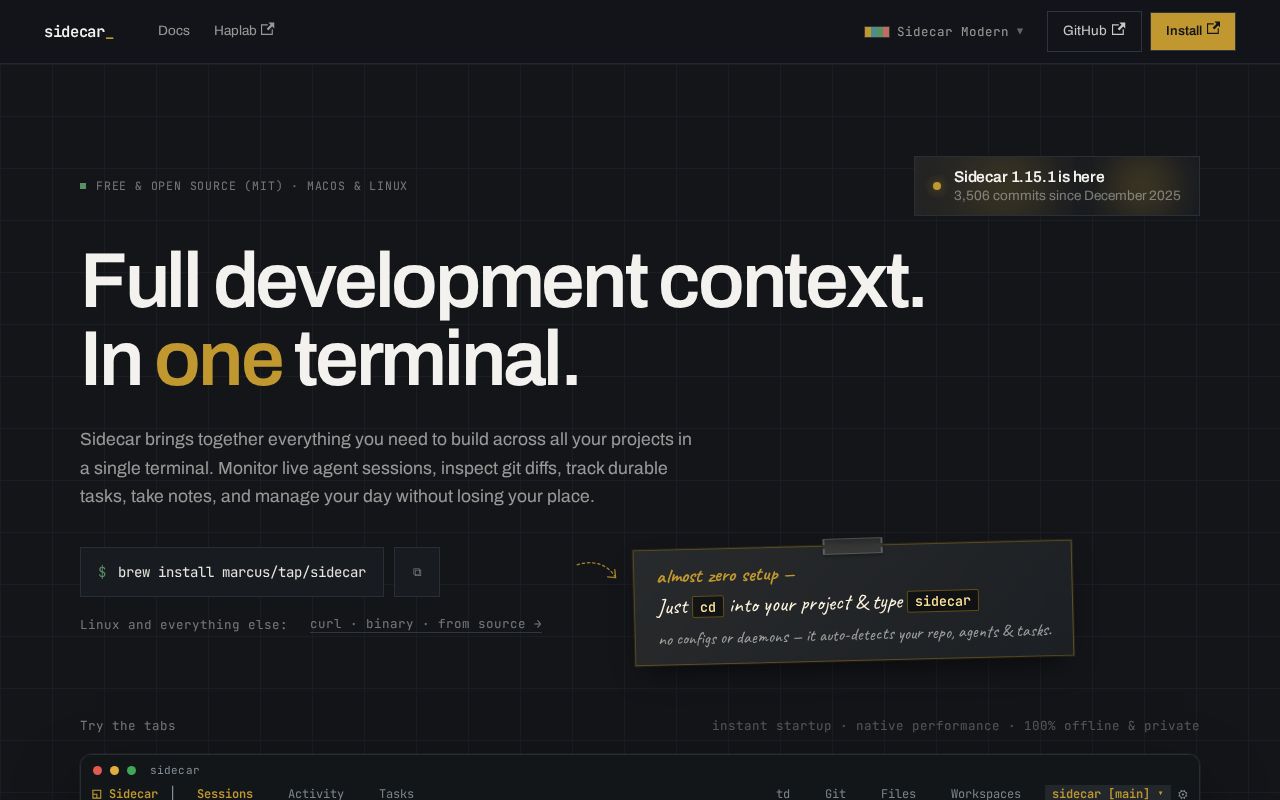Expand the sidecar [main] project selector
1280x800 pixels.
point(1108,794)
